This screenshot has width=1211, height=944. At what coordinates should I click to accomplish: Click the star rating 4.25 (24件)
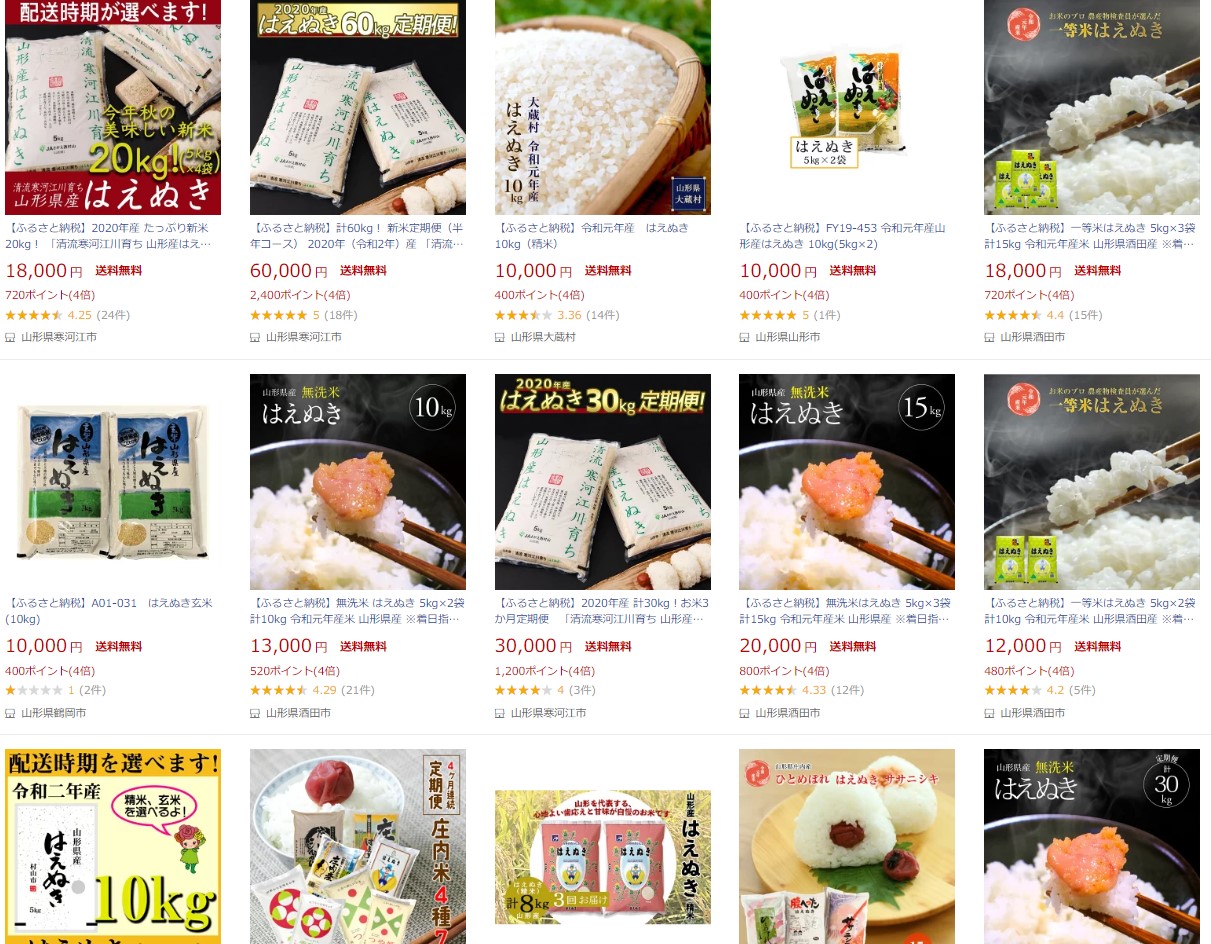tap(67, 315)
